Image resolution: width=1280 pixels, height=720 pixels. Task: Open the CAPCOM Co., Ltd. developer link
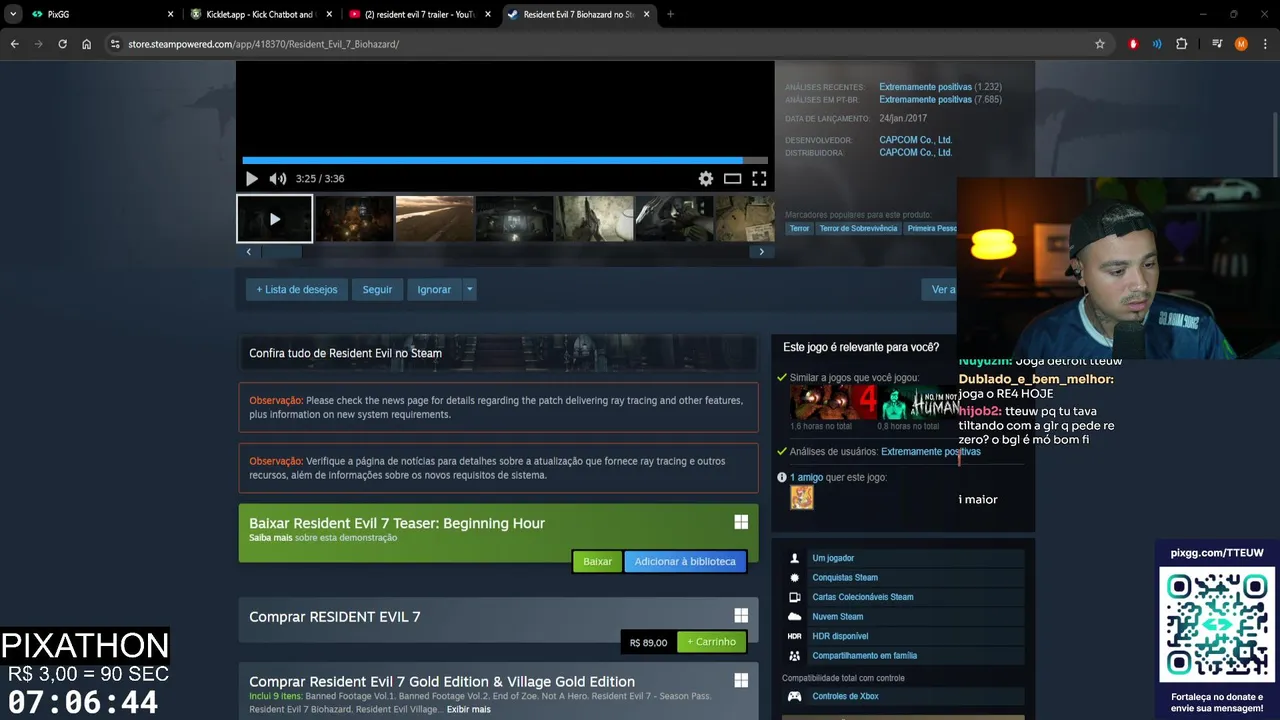coord(915,140)
